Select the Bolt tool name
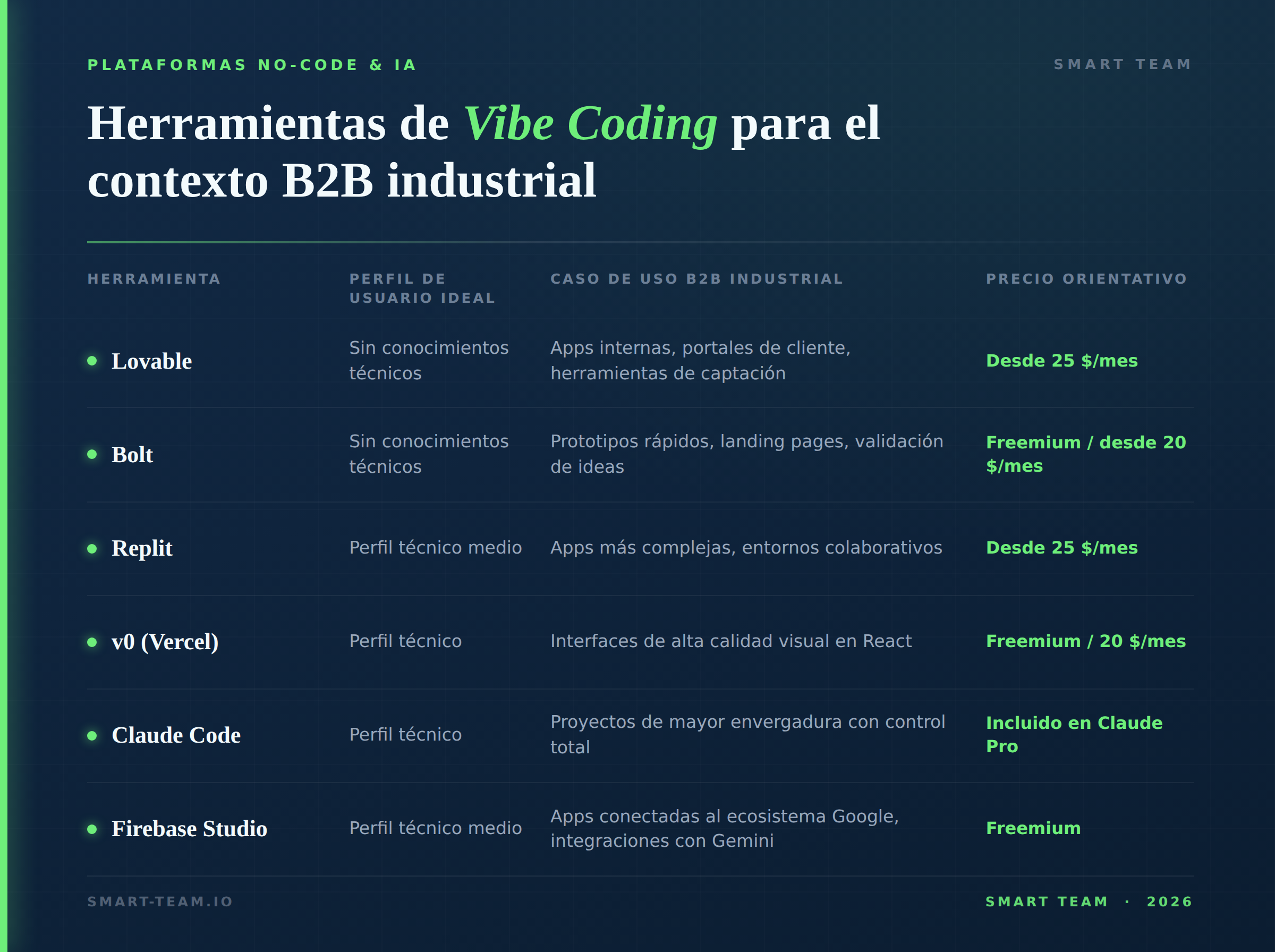 coord(132,455)
